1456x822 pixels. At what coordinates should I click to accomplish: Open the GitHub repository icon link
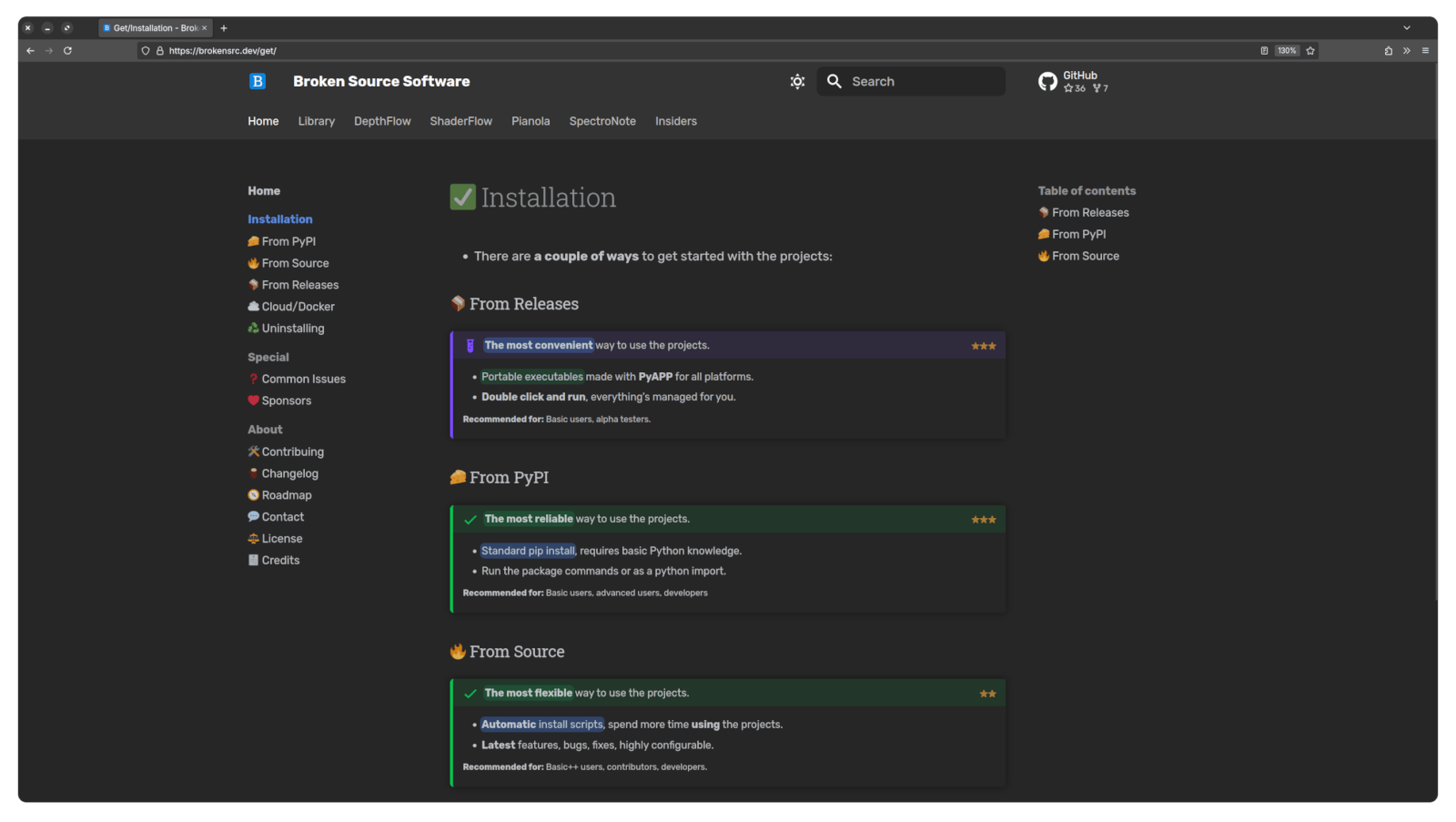(1047, 81)
